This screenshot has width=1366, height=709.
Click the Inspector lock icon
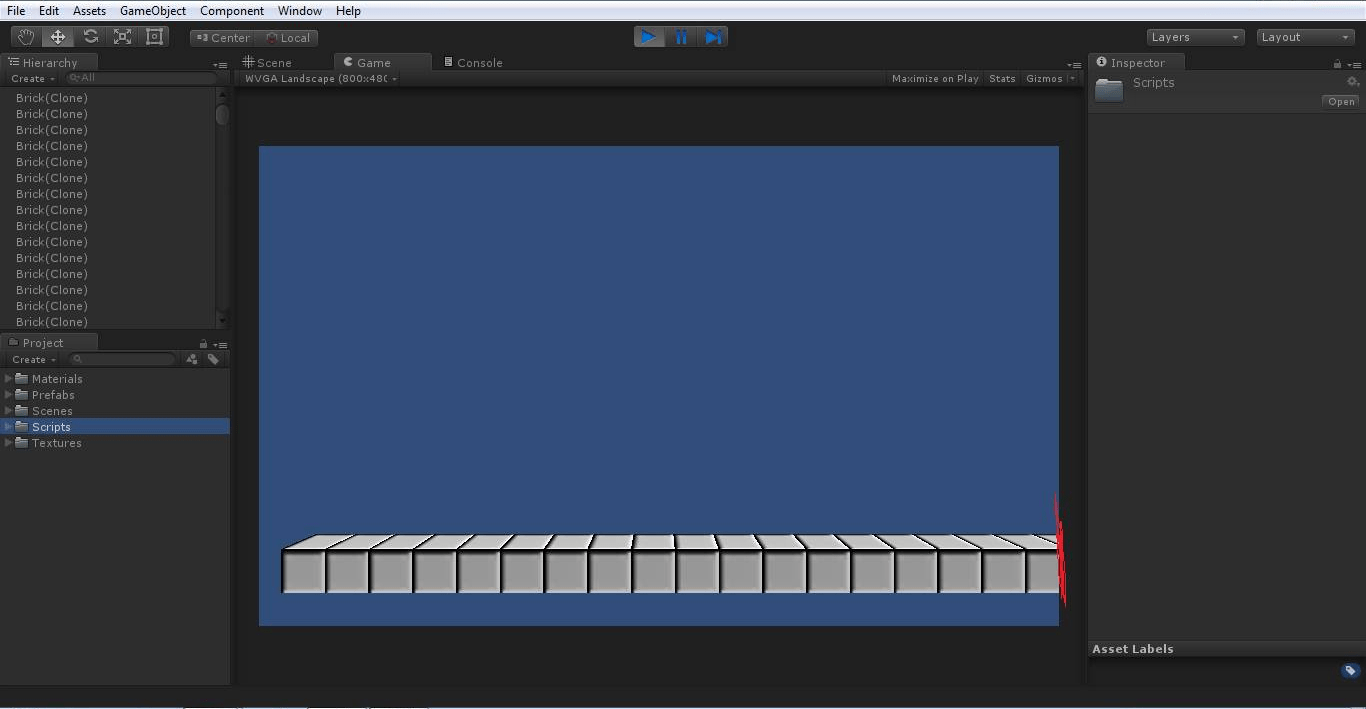(1337, 62)
